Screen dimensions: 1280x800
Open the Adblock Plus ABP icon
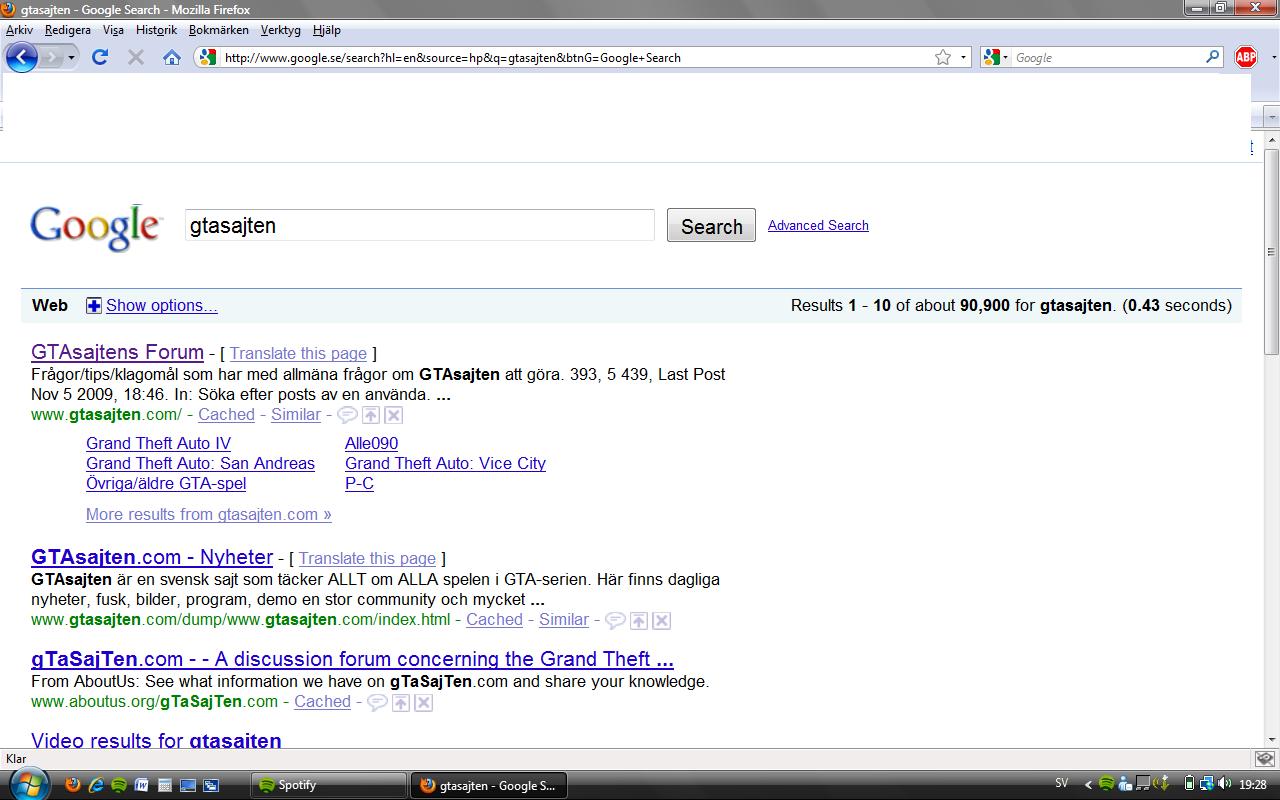coord(1246,57)
